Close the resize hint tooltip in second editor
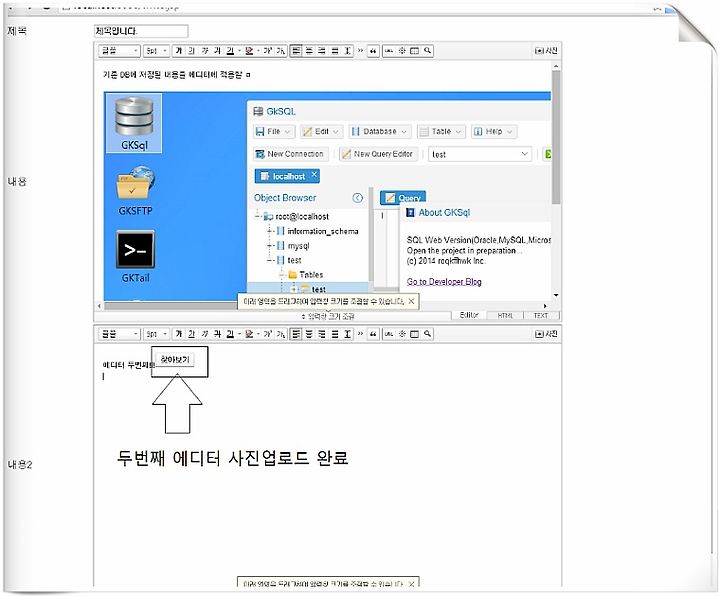Screen dimensions: 720x596 (411, 584)
